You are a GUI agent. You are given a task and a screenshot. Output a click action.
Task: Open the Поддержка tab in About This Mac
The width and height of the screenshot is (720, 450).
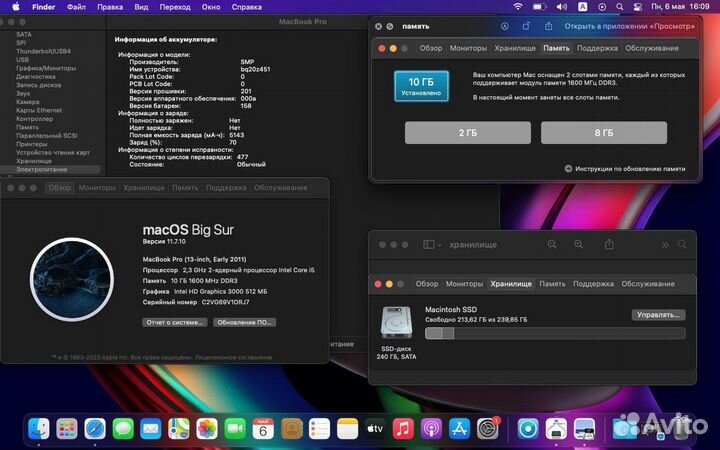226,188
